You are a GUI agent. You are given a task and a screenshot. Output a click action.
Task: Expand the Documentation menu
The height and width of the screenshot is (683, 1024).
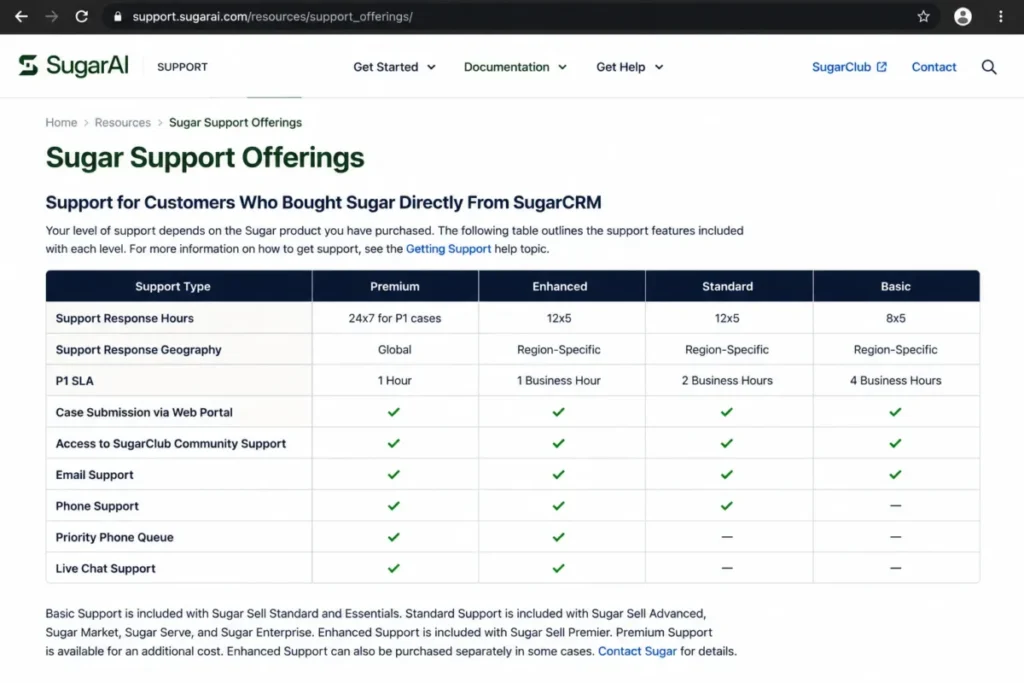point(515,67)
